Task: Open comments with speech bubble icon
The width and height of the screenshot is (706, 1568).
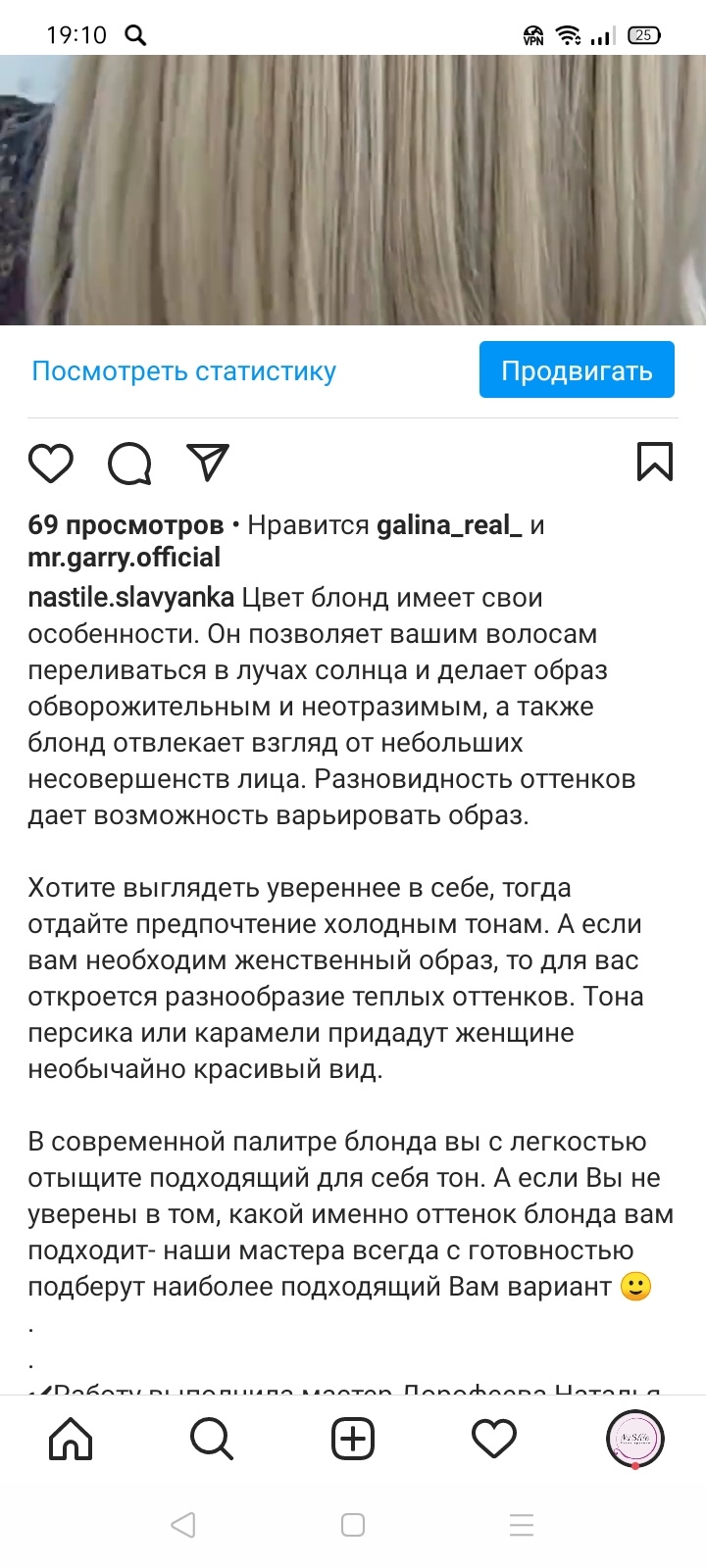Action: tap(129, 464)
